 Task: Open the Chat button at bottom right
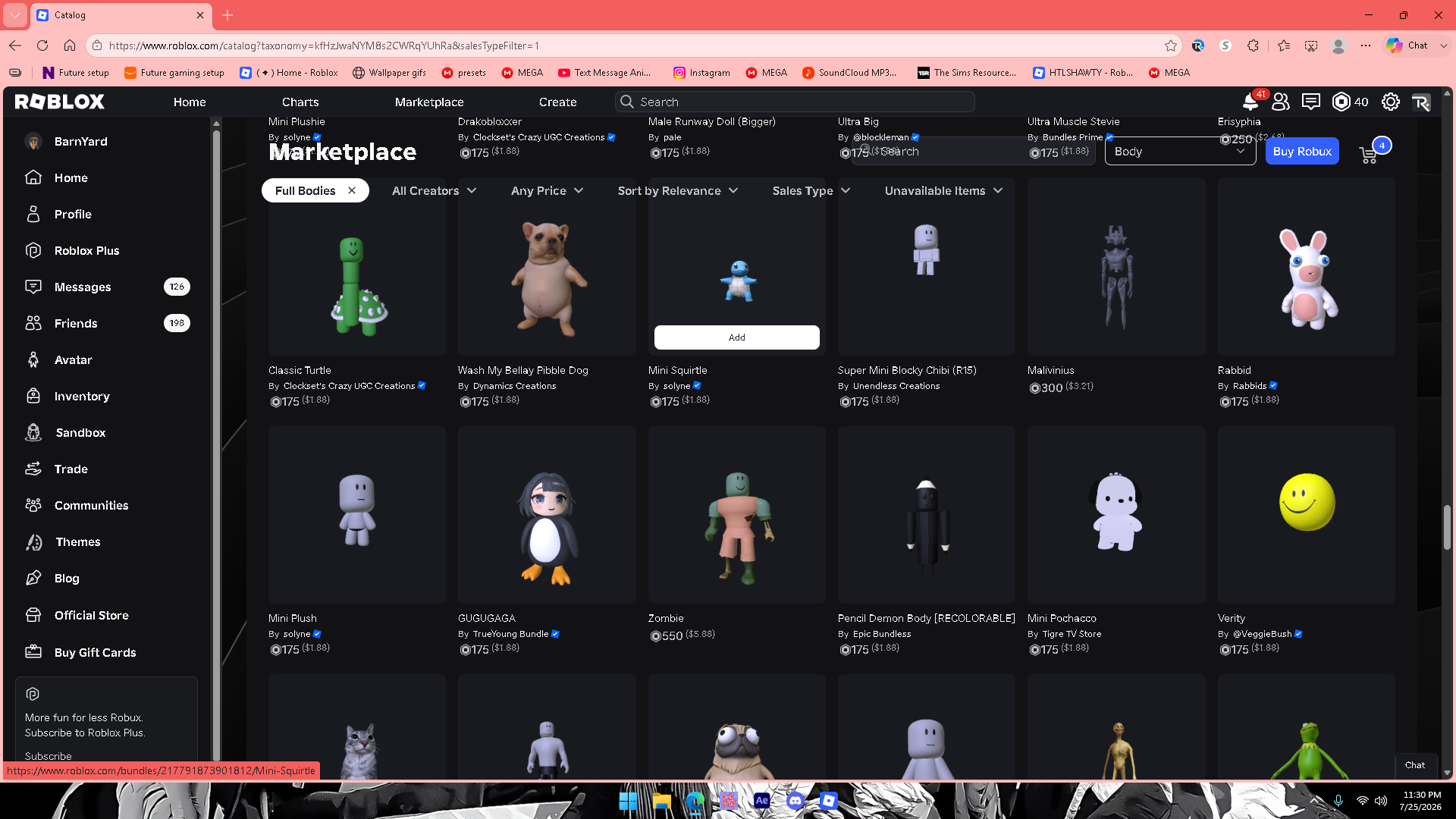coord(1415,765)
